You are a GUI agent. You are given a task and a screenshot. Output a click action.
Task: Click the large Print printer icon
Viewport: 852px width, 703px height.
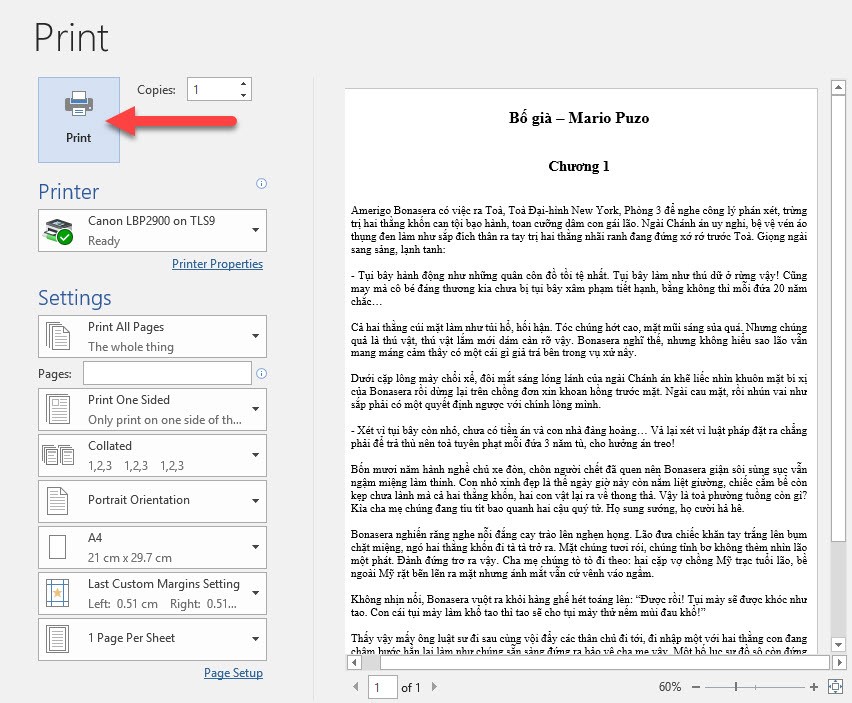(78, 103)
